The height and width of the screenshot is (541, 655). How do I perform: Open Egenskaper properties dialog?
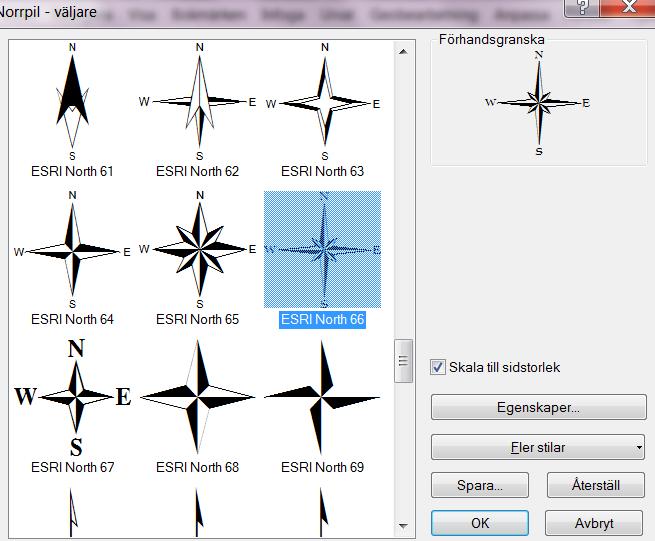point(538,407)
